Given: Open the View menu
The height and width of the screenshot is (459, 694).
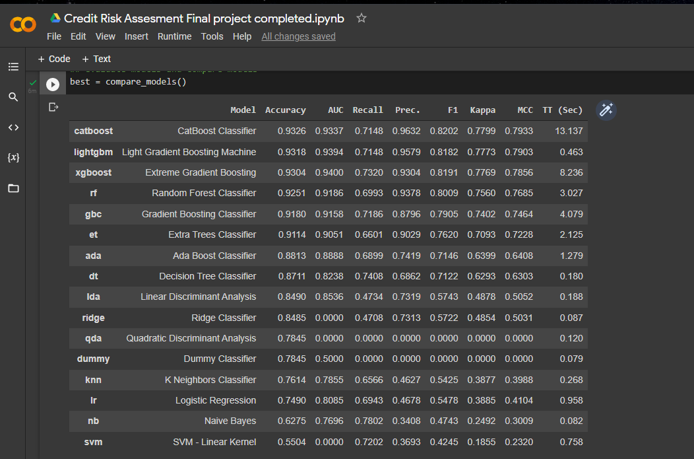Looking at the screenshot, I should 105,37.
